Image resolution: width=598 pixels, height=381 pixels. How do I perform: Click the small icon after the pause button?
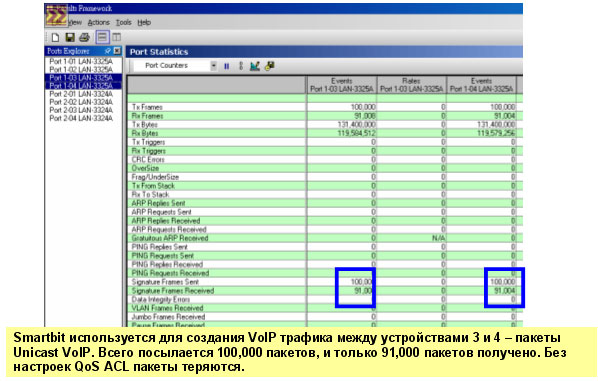click(x=241, y=66)
